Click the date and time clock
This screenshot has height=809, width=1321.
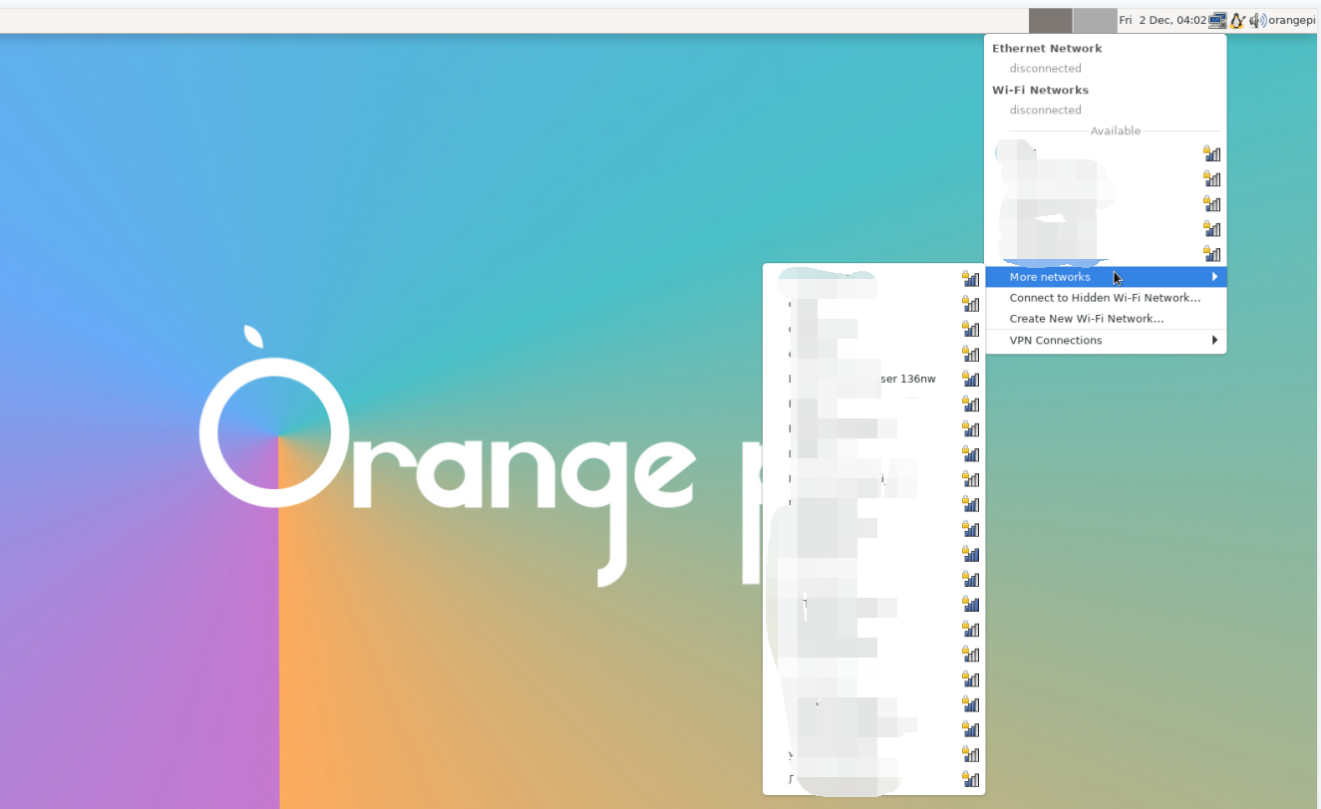click(1162, 20)
